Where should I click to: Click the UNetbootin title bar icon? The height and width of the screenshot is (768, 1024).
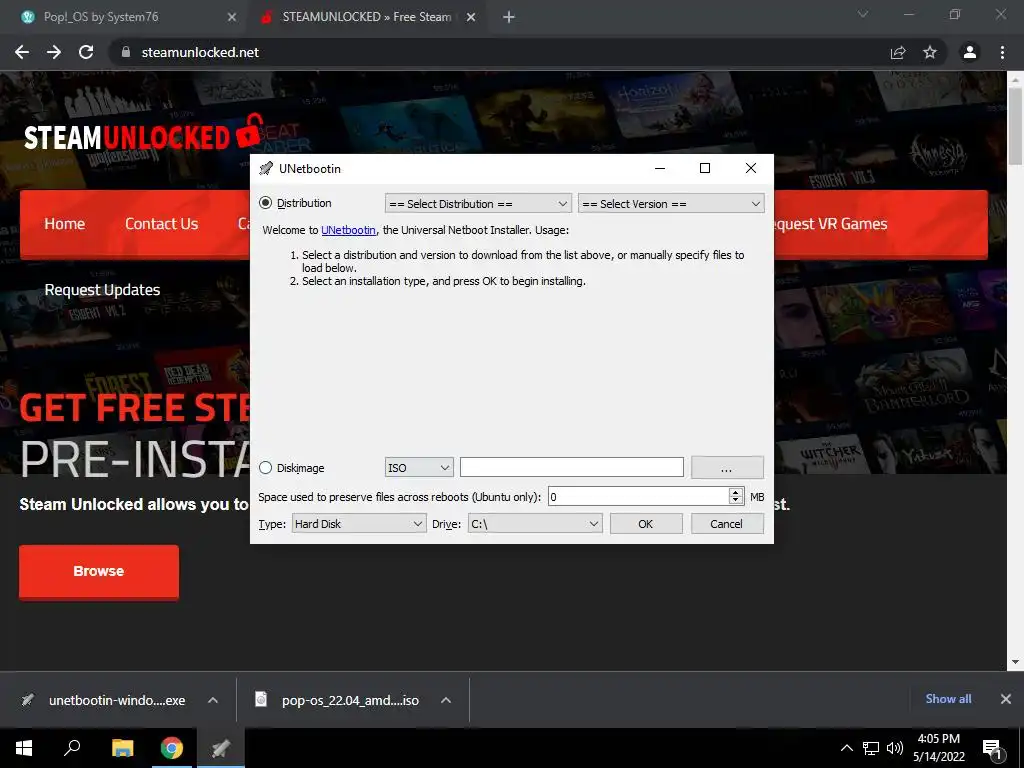click(266, 168)
